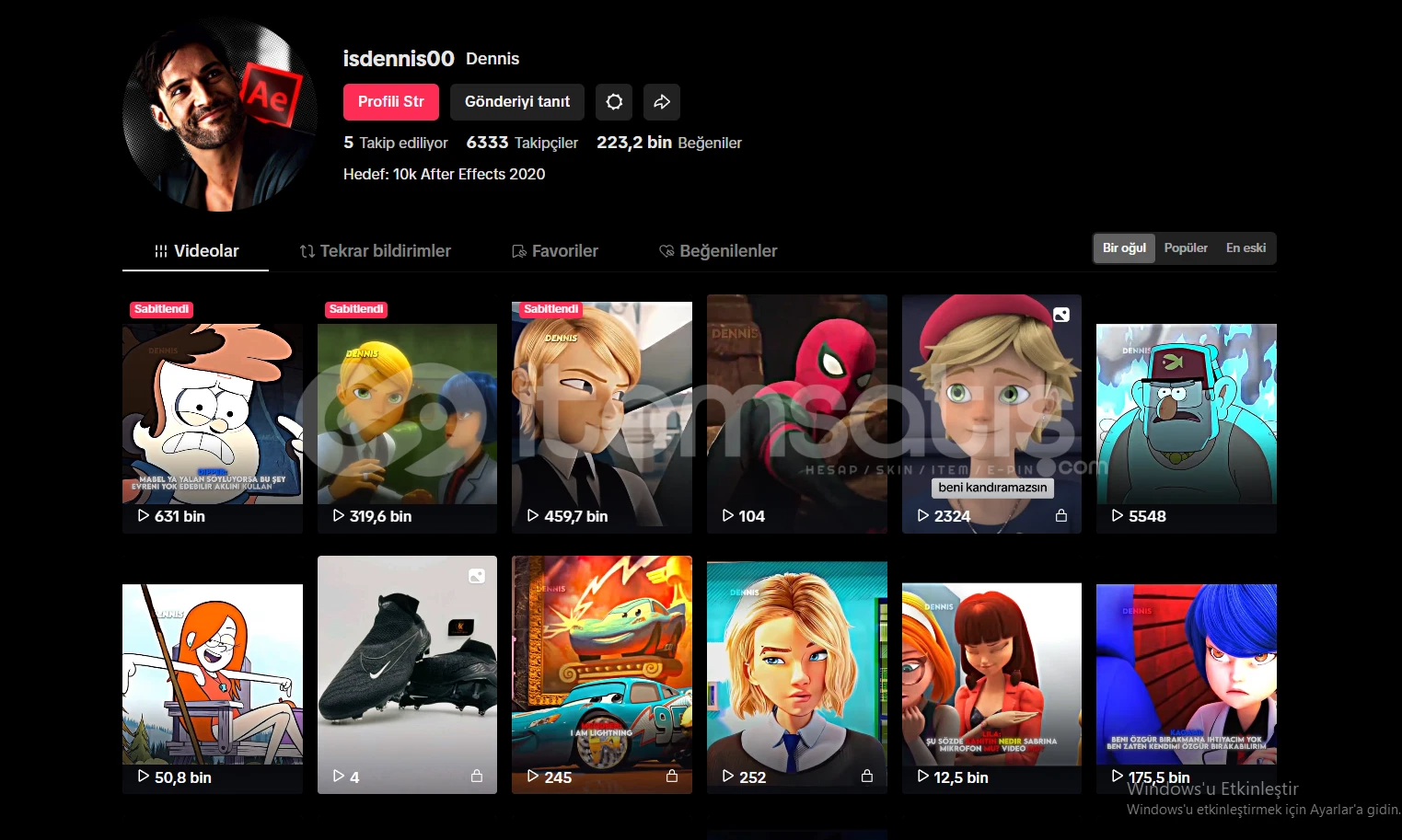Open pinned video with 319,6 bin views
The height and width of the screenshot is (840, 1402).
coord(407,414)
